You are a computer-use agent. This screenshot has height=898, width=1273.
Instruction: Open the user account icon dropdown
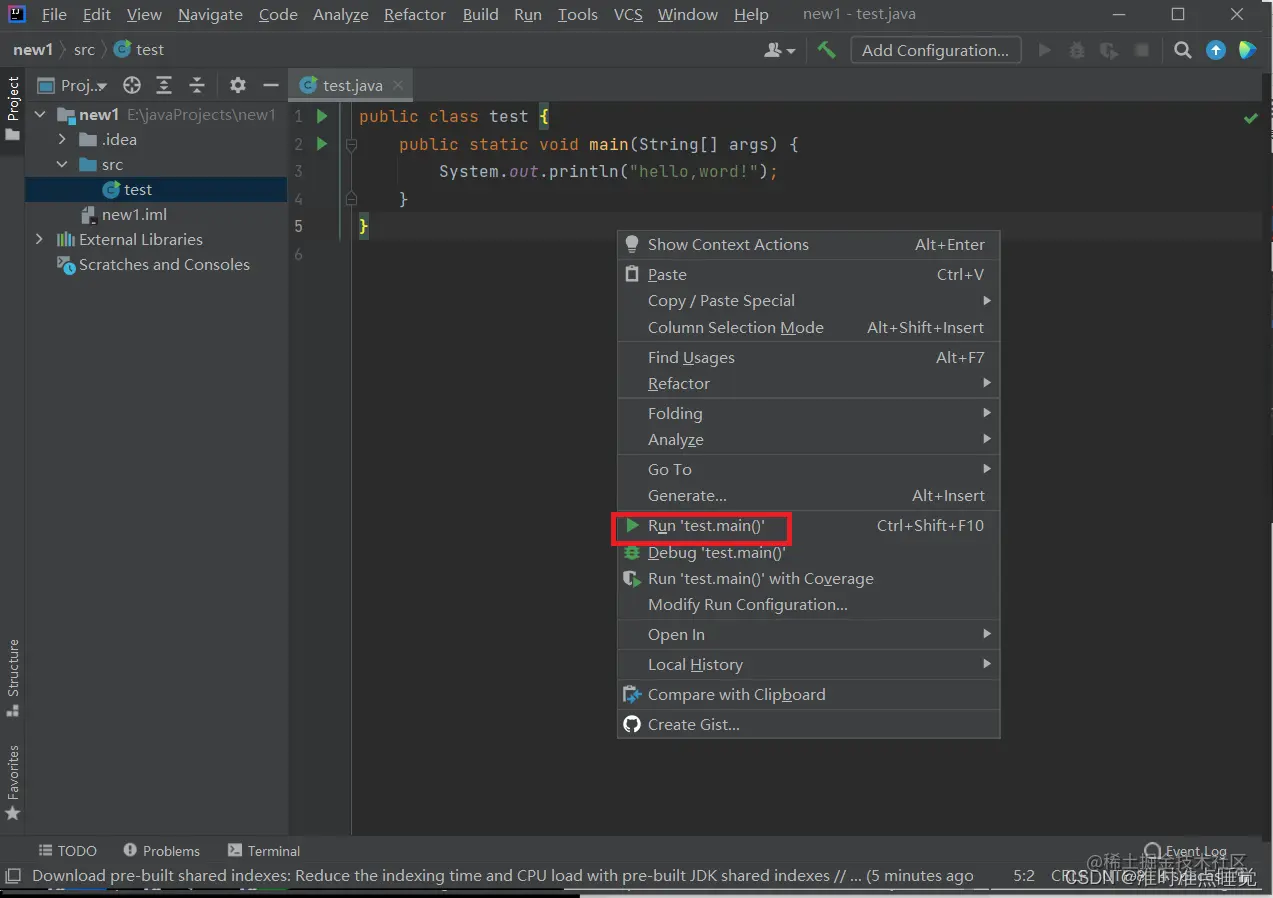click(x=780, y=50)
